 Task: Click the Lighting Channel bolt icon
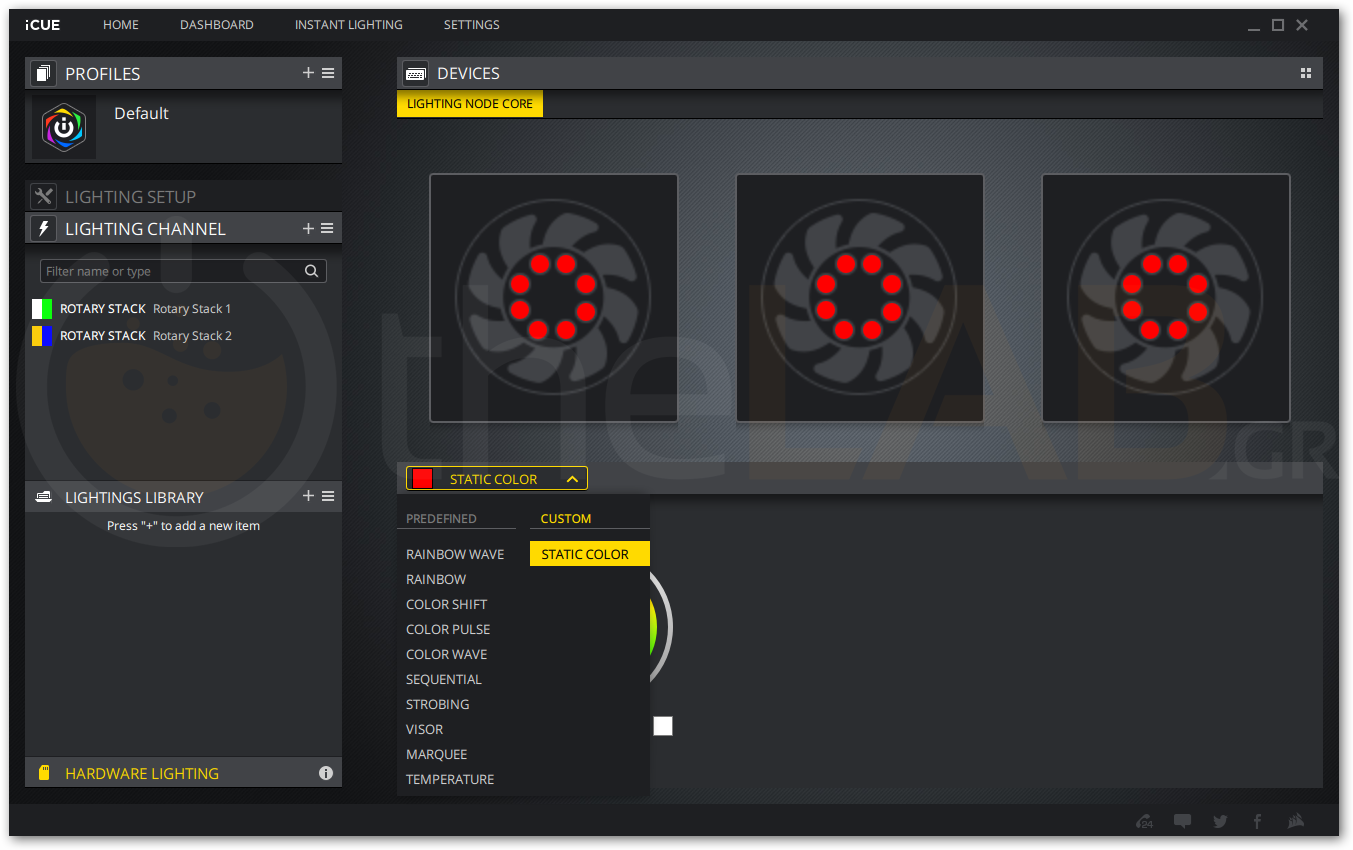pos(43,228)
